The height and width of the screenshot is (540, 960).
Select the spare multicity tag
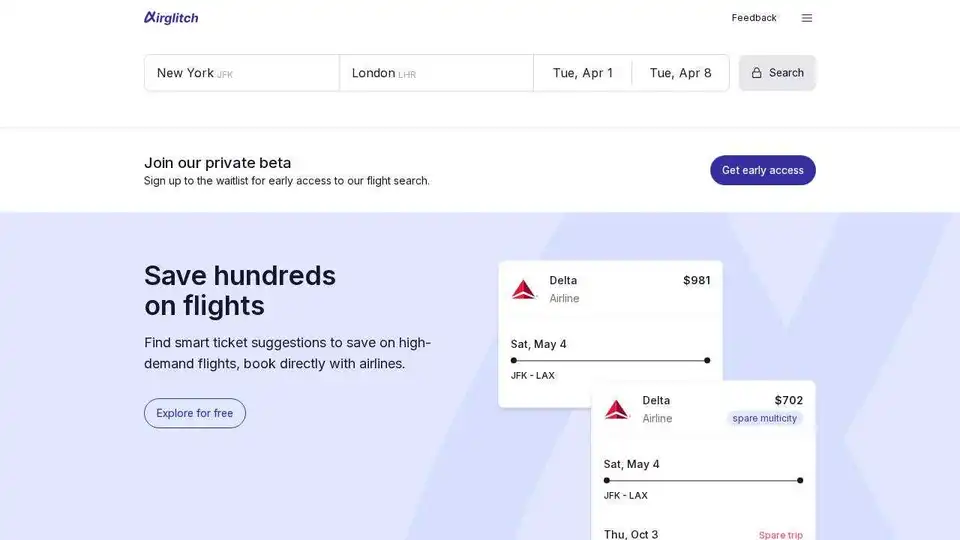pos(765,418)
